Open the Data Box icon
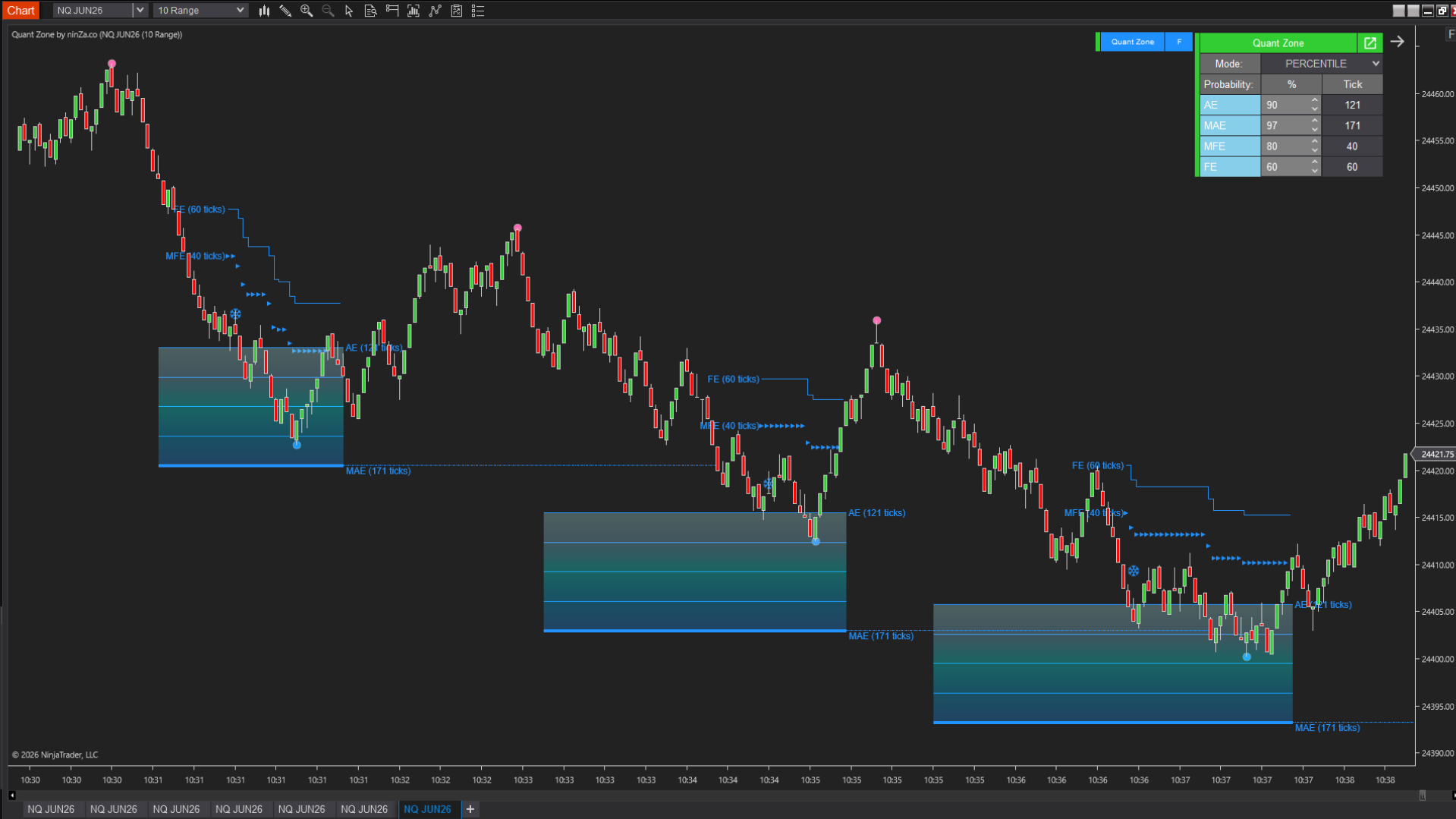The height and width of the screenshot is (819, 1456). coord(370,11)
